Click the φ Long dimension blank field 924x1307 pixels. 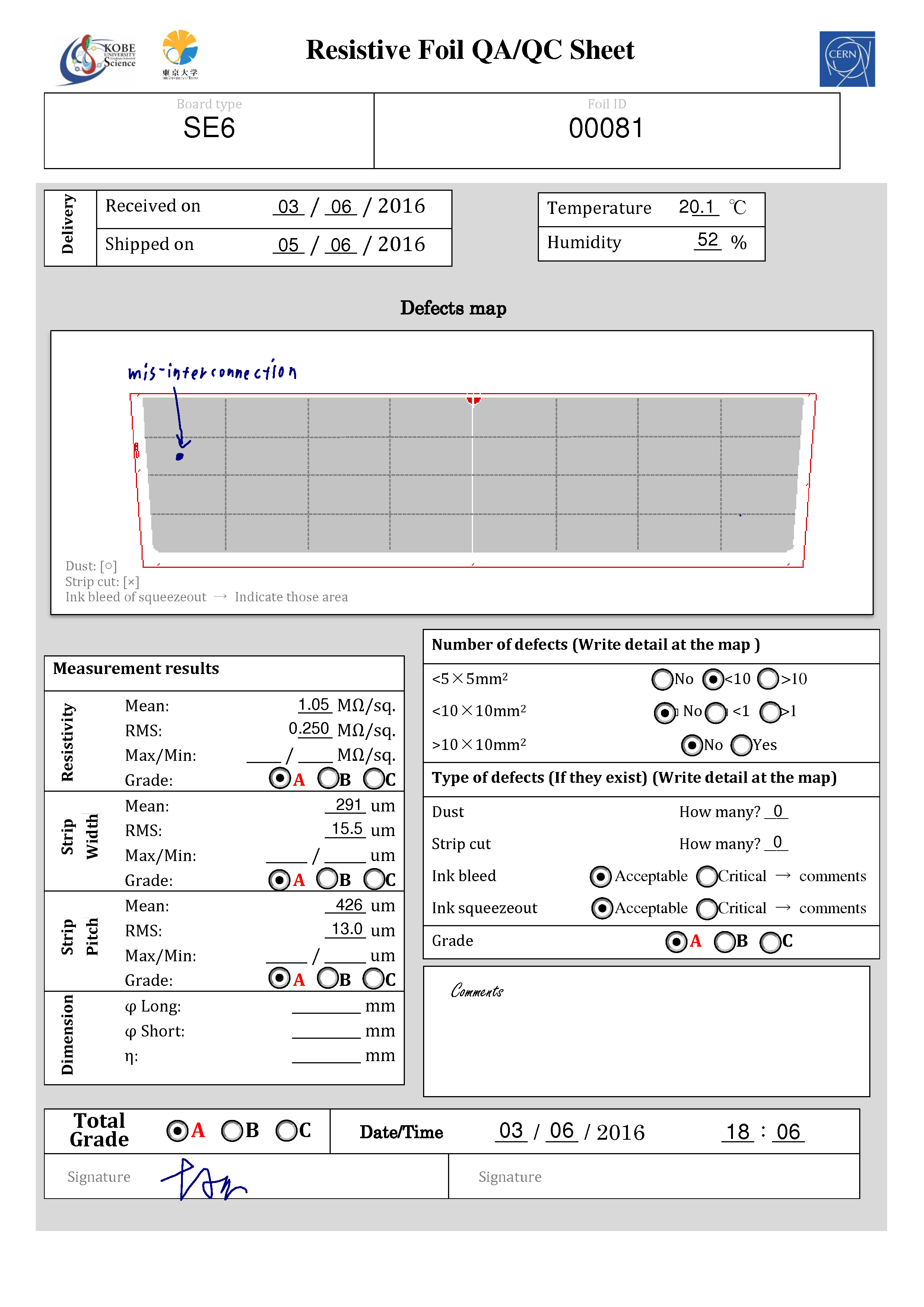pyautogui.click(x=326, y=1006)
